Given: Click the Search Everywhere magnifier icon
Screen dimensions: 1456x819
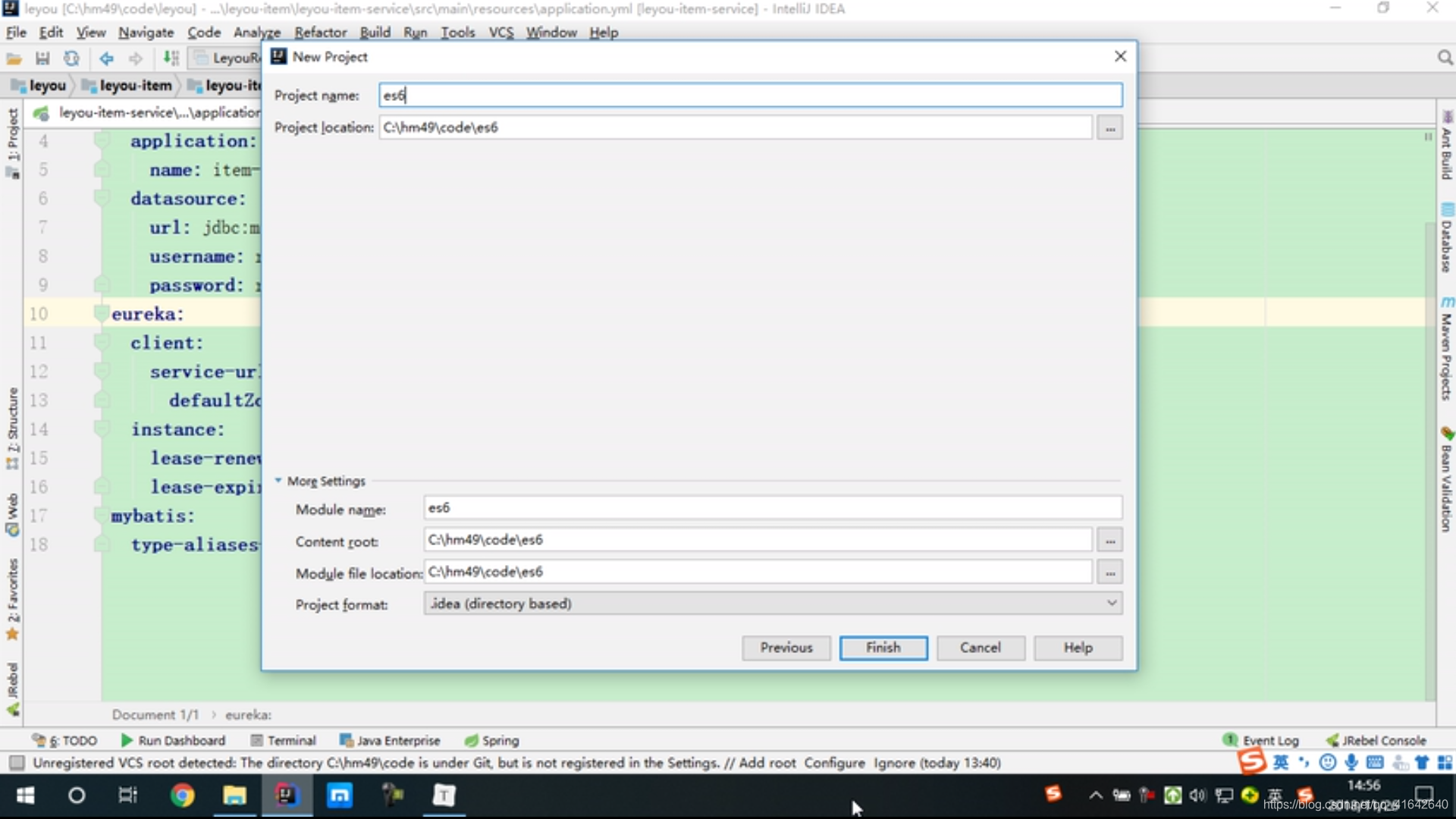Looking at the screenshot, I should click(x=1445, y=58).
